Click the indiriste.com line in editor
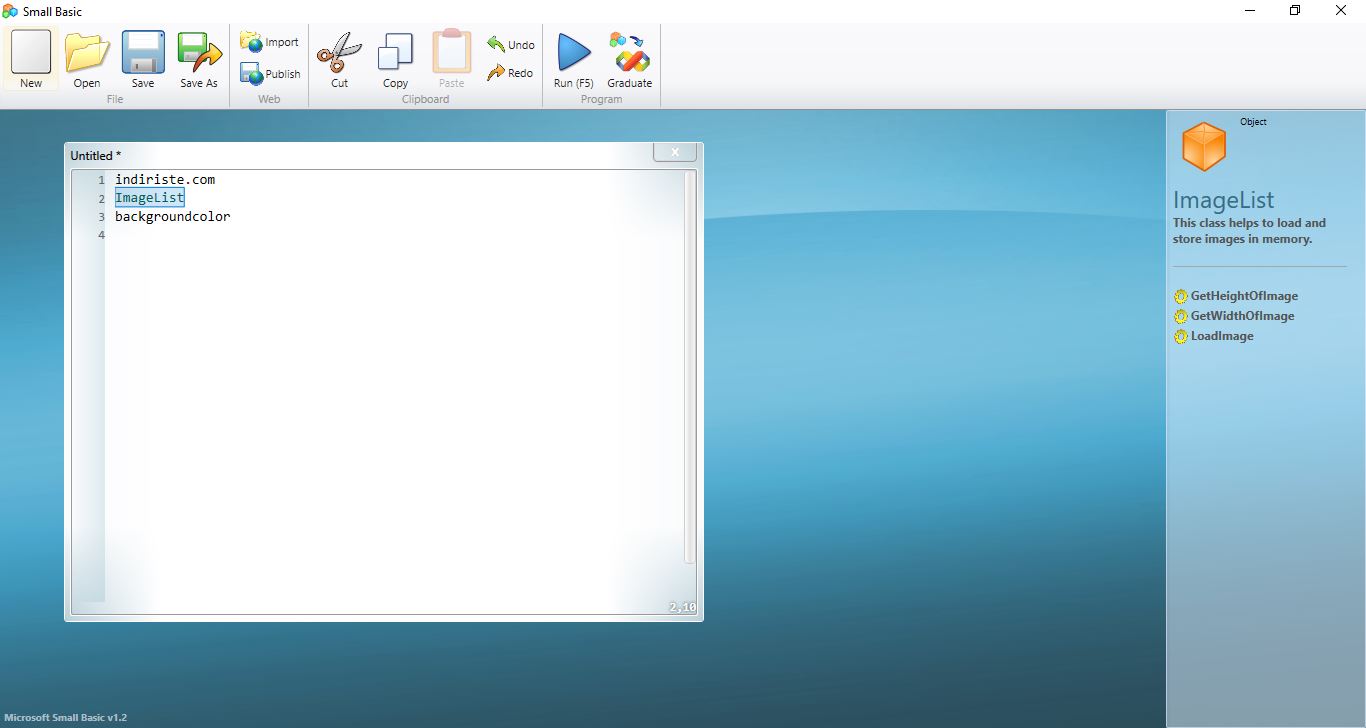 (x=165, y=180)
